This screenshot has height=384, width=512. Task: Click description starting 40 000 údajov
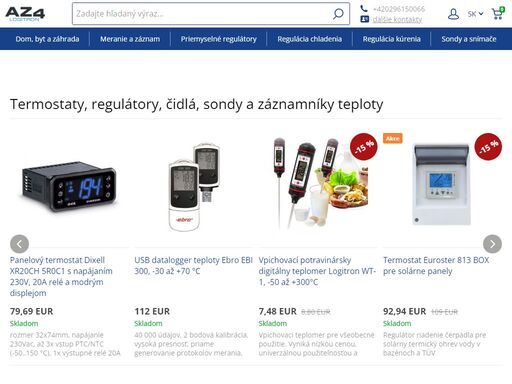191,344
